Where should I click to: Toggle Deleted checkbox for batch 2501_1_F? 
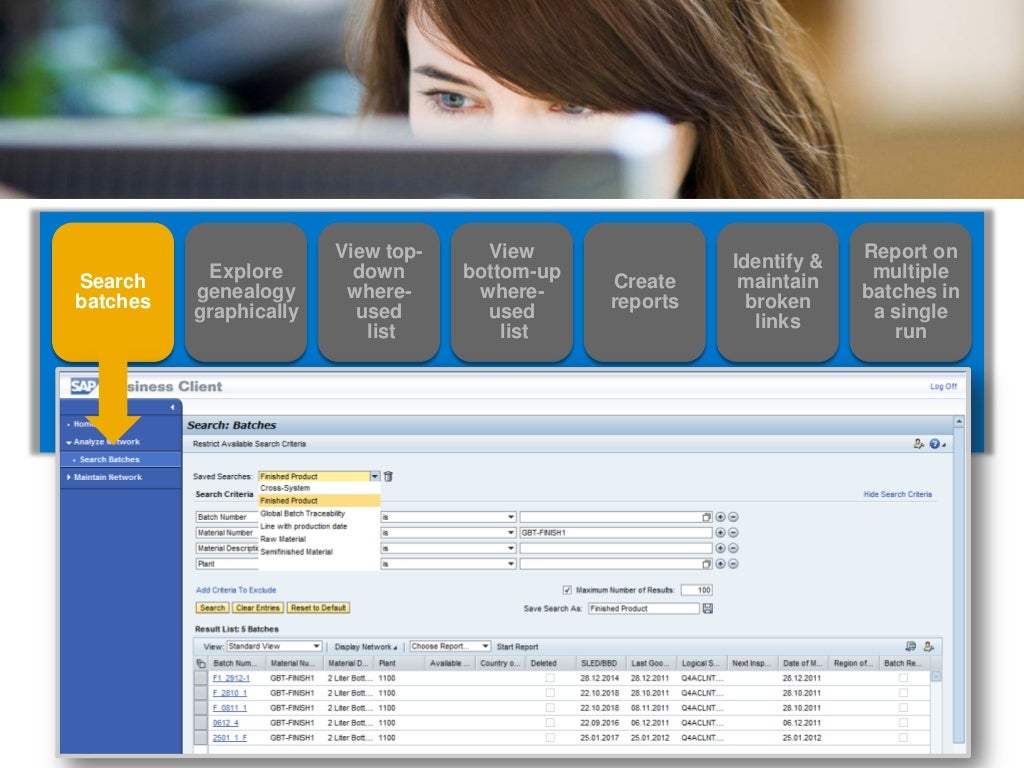550,738
